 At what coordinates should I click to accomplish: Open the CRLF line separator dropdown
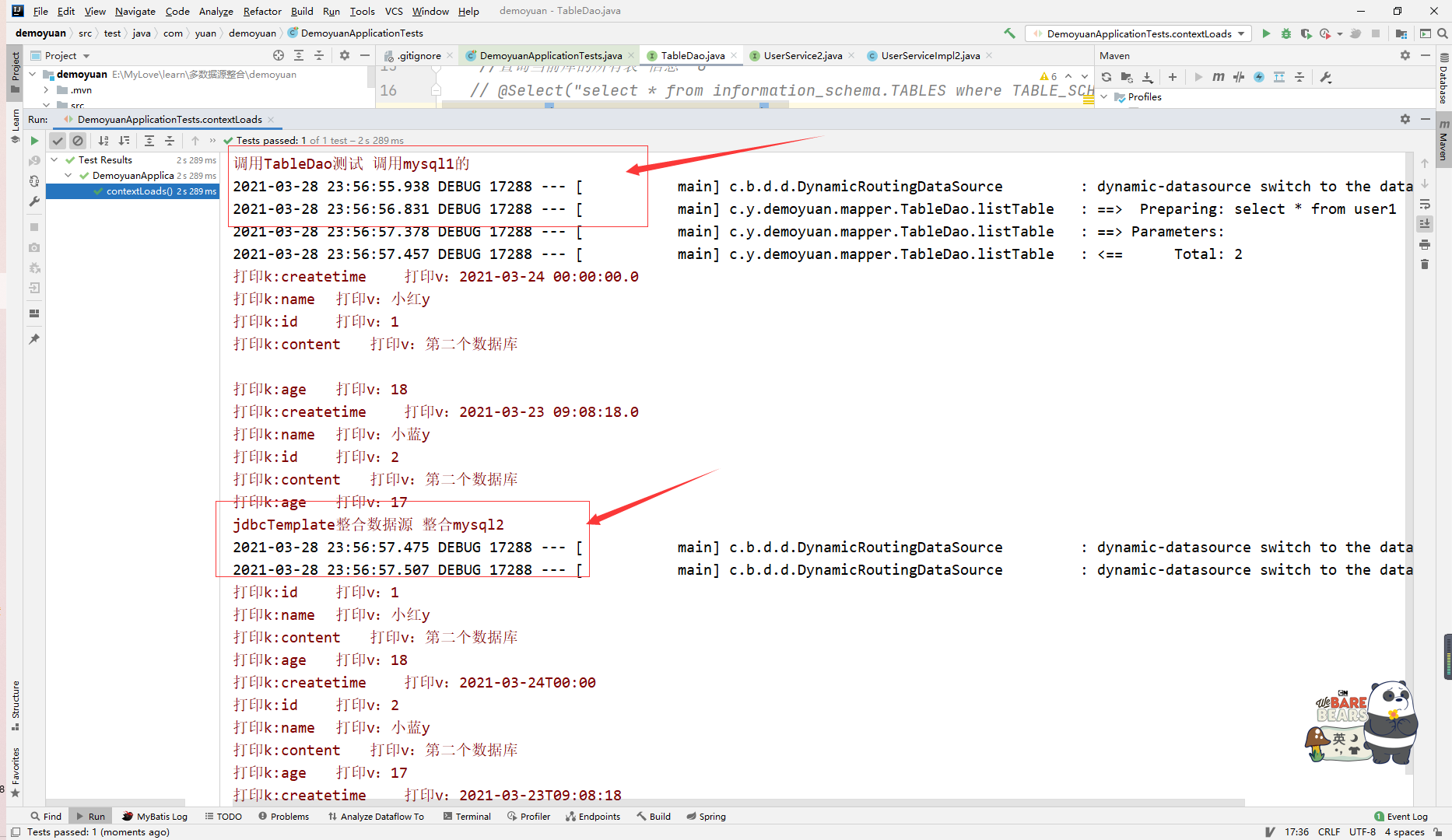coord(1329,831)
